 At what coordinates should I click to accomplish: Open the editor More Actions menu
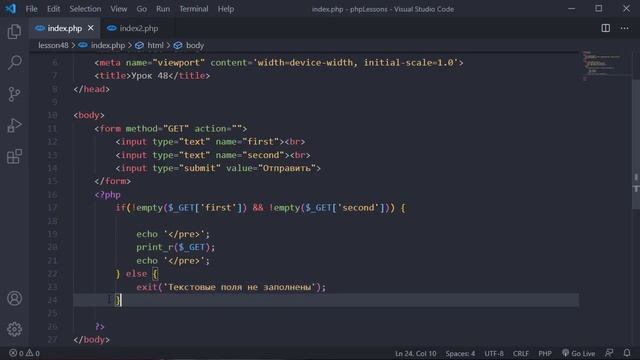coord(624,28)
